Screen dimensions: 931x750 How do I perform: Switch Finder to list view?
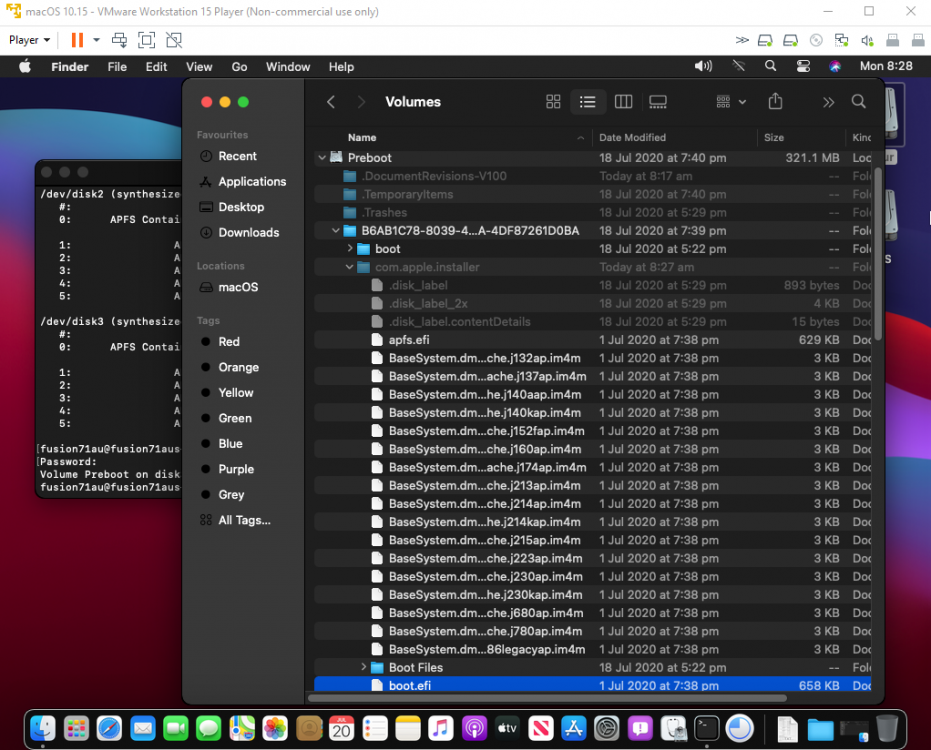tap(587, 102)
